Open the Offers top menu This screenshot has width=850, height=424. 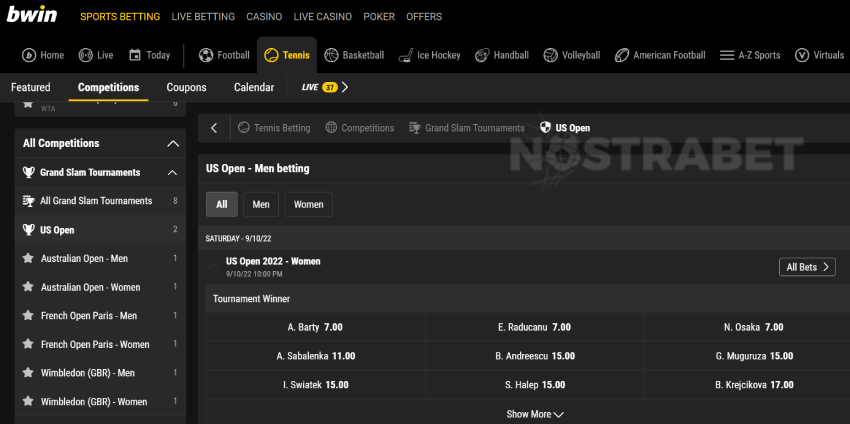(x=424, y=17)
